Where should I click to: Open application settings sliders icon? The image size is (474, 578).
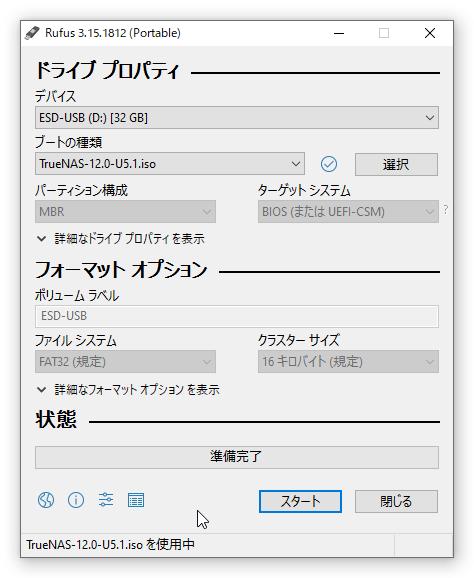pos(106,500)
